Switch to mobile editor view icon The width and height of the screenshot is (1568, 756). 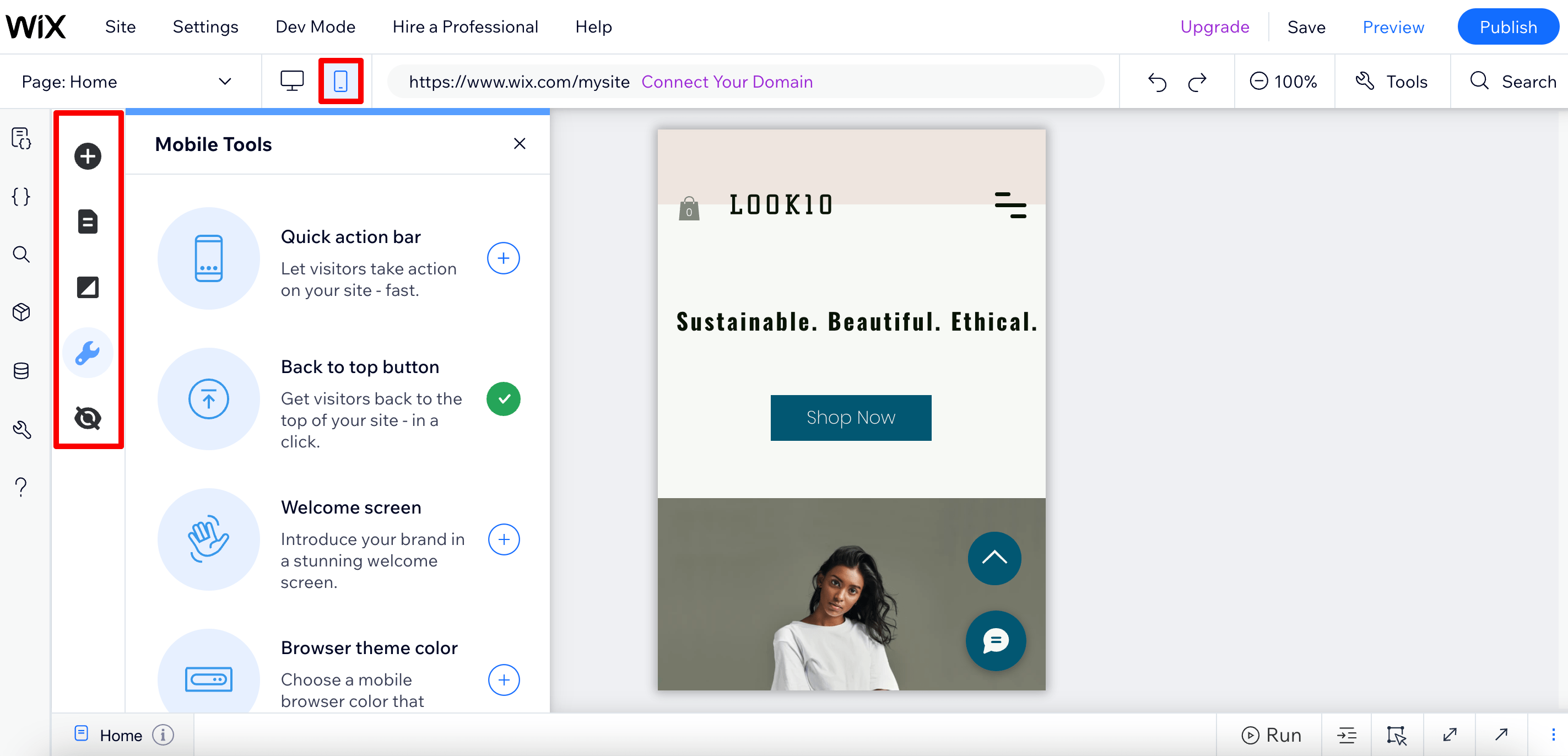(x=341, y=81)
